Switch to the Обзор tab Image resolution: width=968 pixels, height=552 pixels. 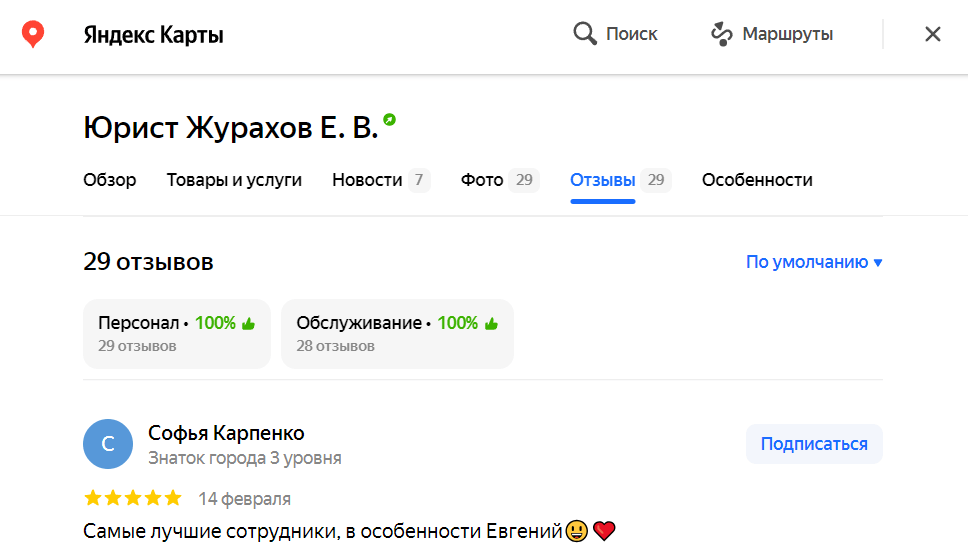pyautogui.click(x=110, y=180)
